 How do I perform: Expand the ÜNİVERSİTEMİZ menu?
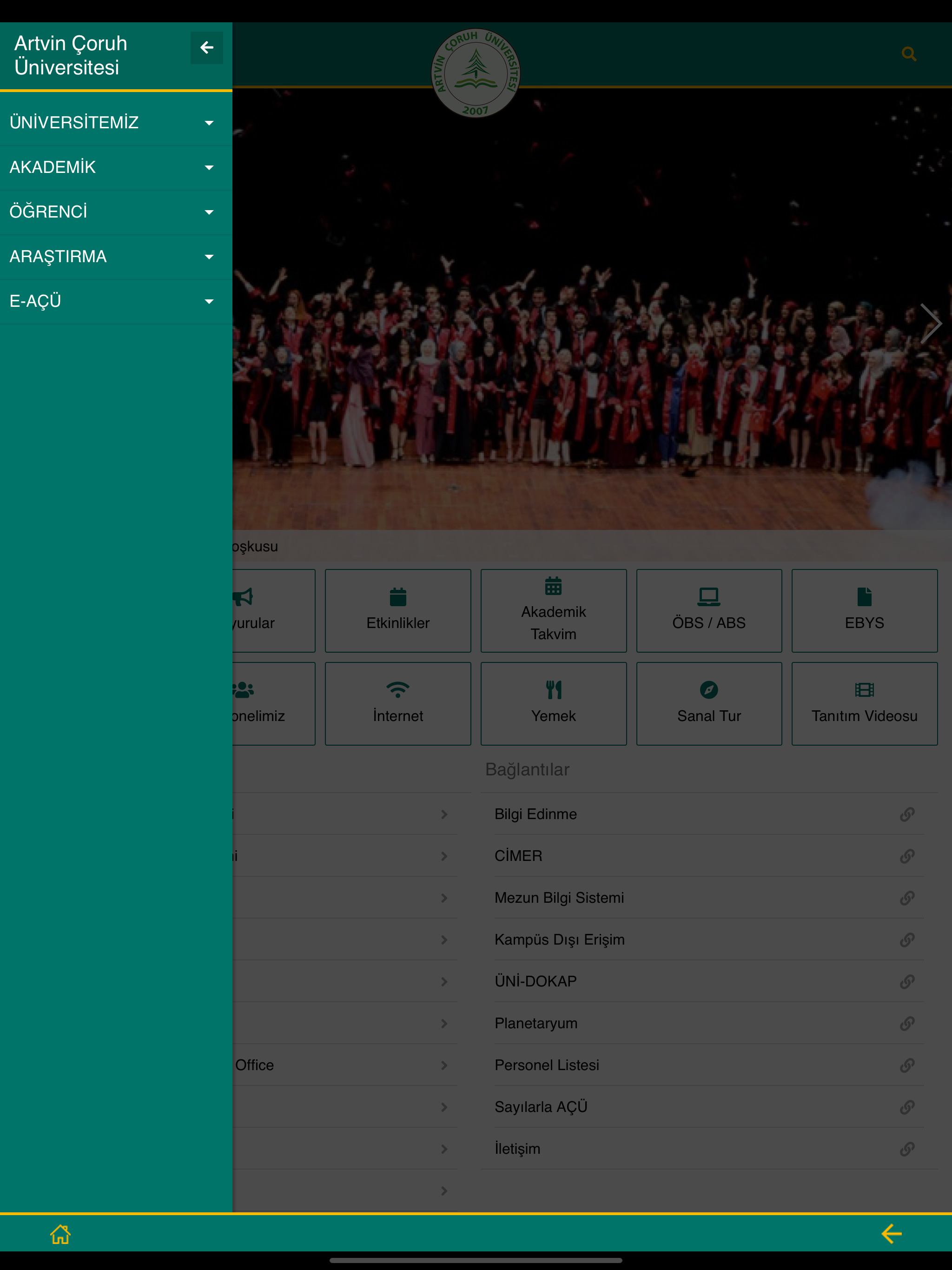coord(116,123)
